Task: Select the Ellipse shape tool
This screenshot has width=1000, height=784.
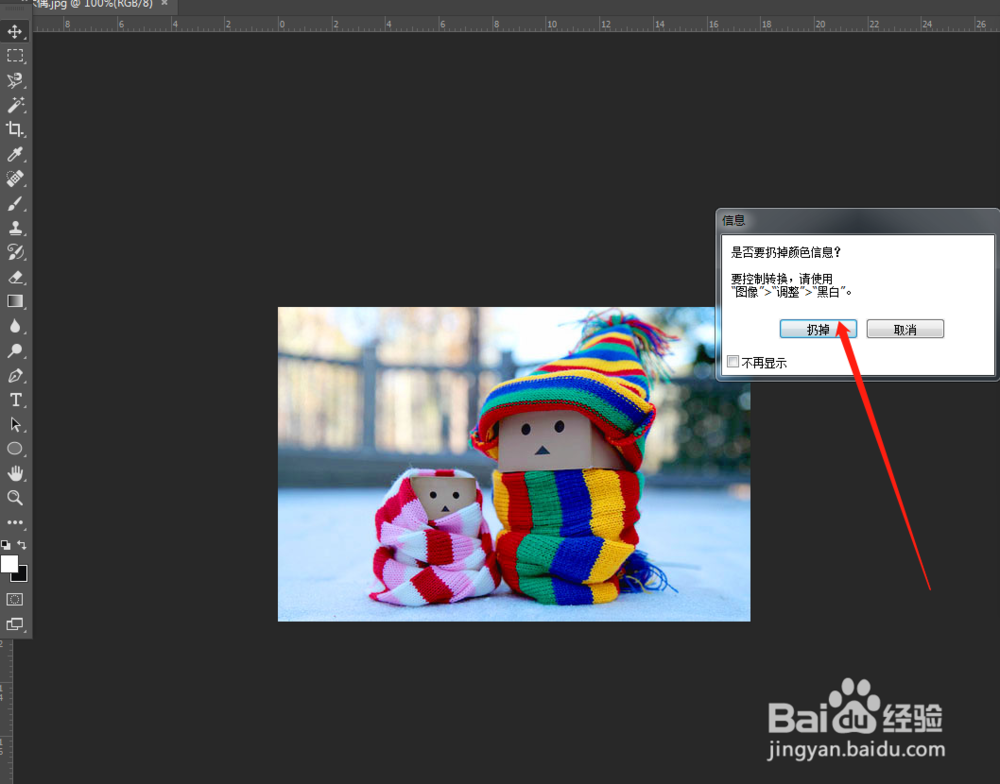Action: [x=15, y=448]
